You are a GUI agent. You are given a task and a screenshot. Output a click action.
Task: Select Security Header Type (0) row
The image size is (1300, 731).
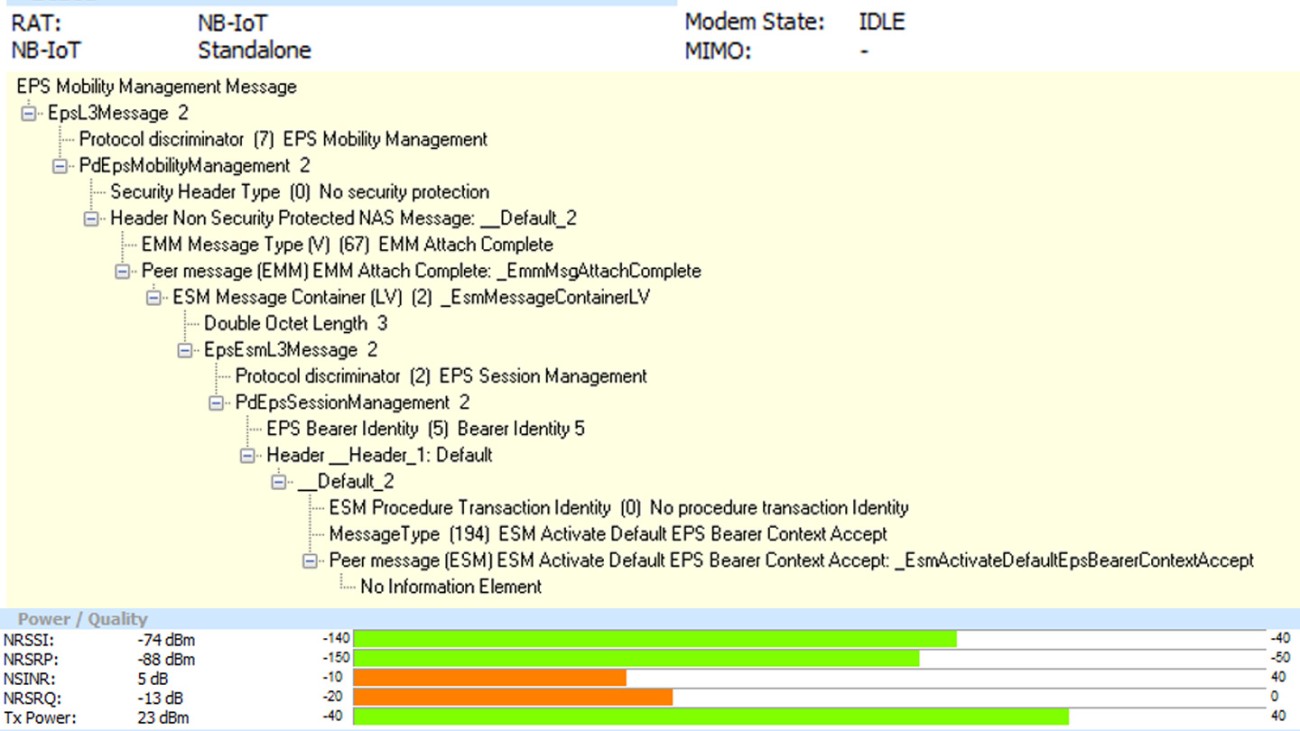click(x=300, y=192)
